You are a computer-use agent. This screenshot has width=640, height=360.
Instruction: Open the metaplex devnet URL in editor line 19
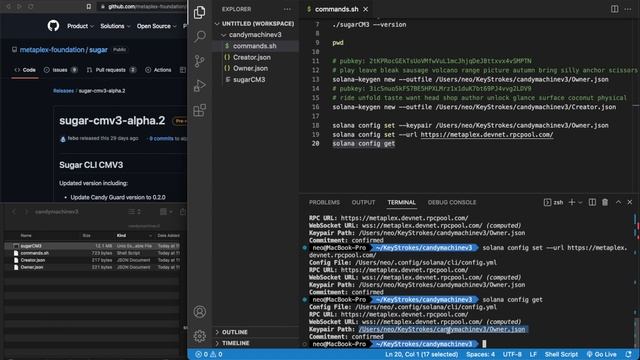point(487,135)
